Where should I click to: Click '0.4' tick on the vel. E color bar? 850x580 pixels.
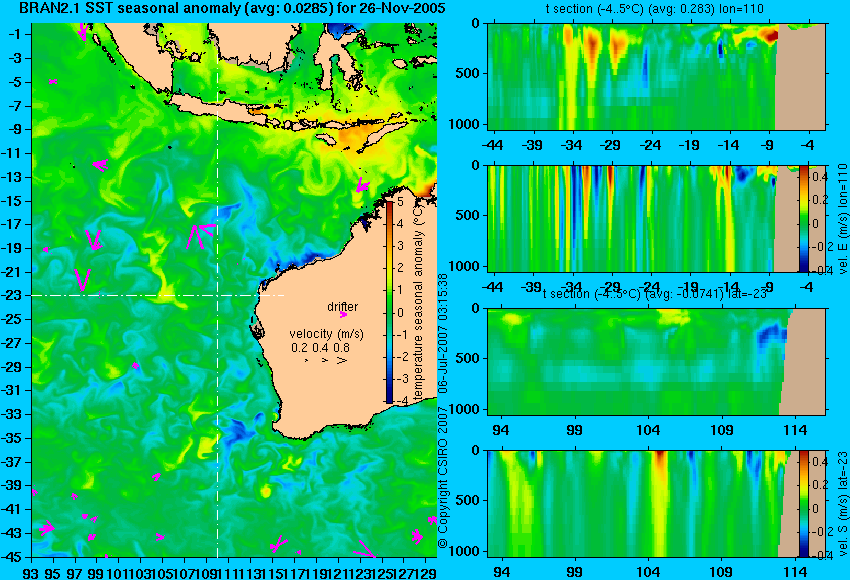[820, 177]
